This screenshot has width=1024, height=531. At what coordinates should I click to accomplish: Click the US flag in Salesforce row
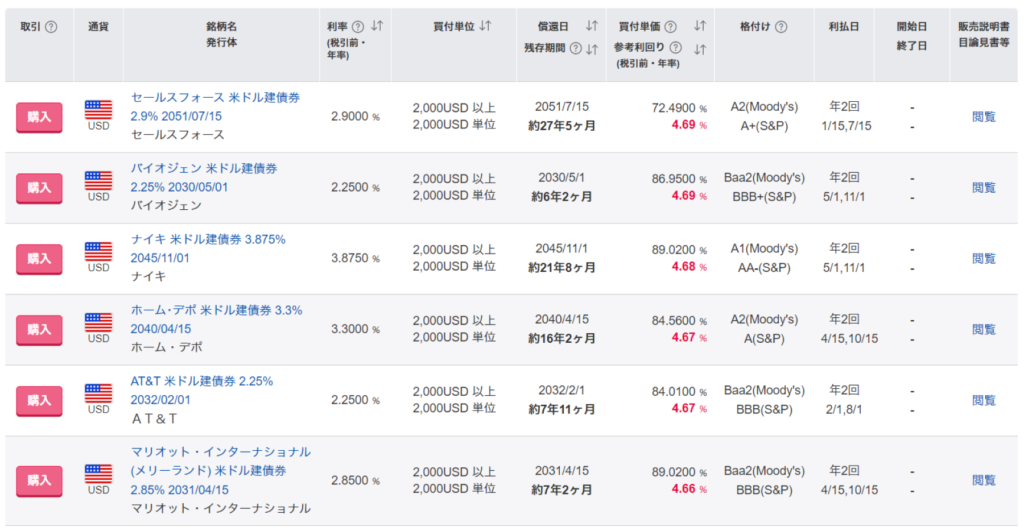tap(98, 109)
